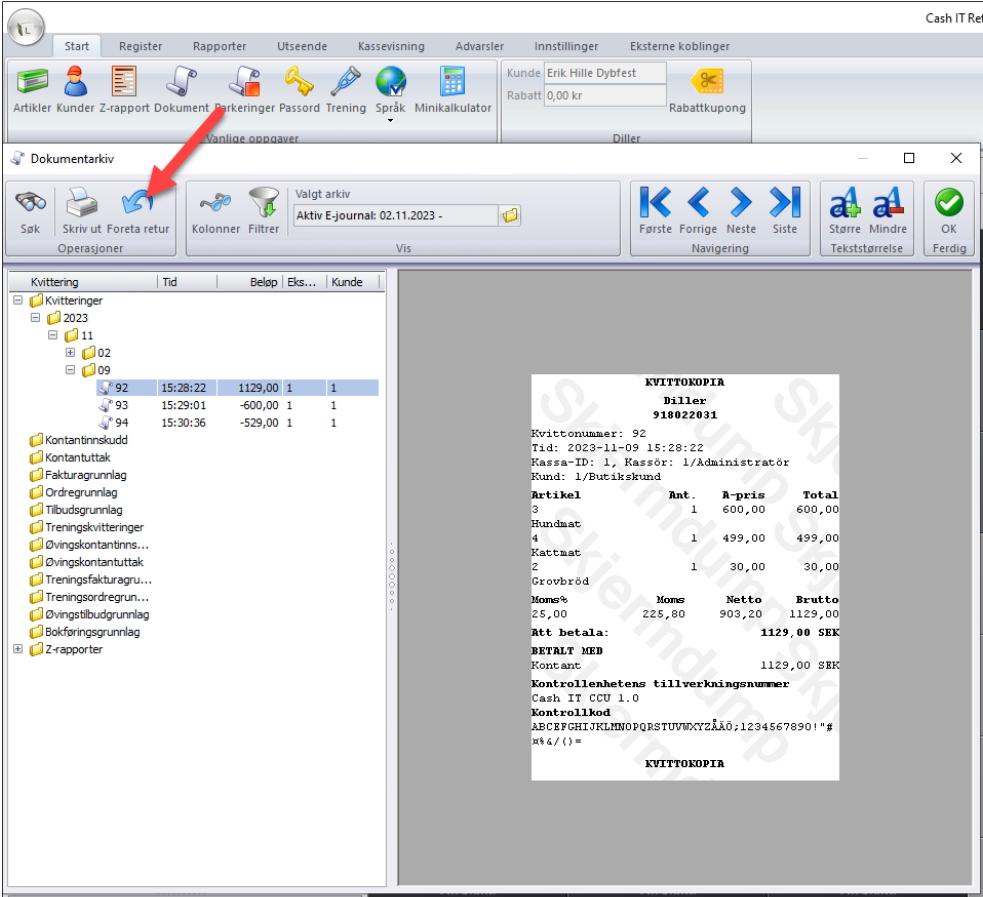Open the Rabattkupong icon

click(x=707, y=84)
